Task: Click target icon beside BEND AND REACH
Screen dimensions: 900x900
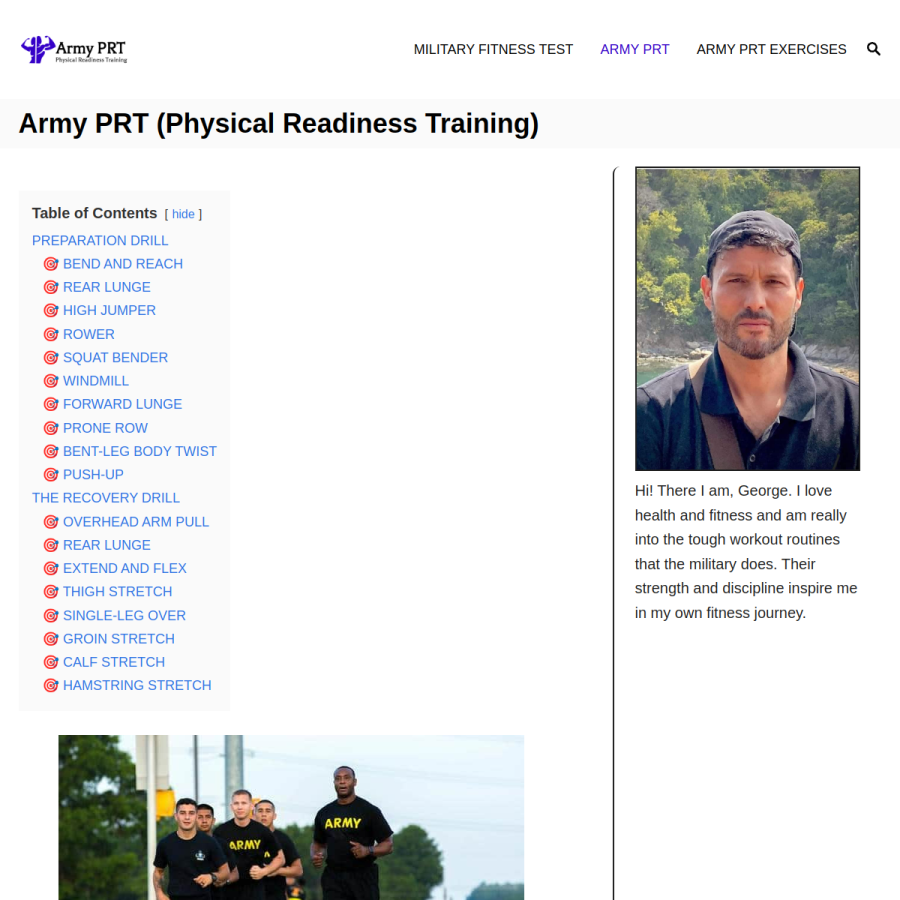Action: (x=51, y=263)
